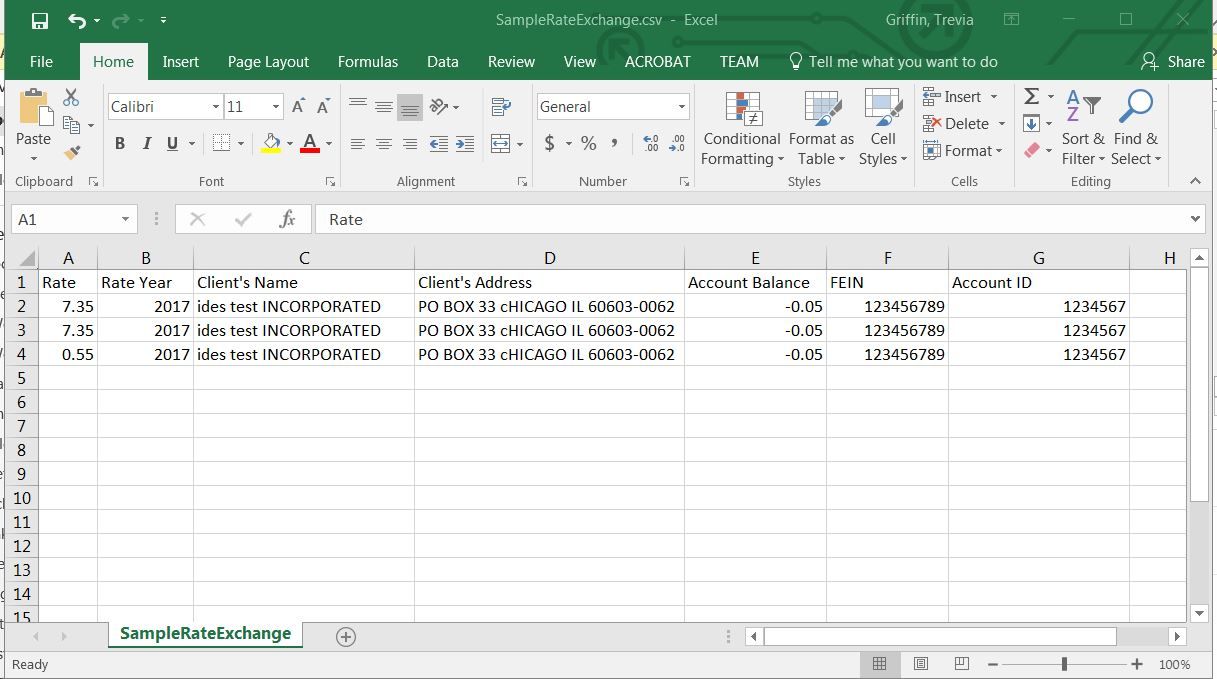Switch to the Data ribbon tab

443,62
